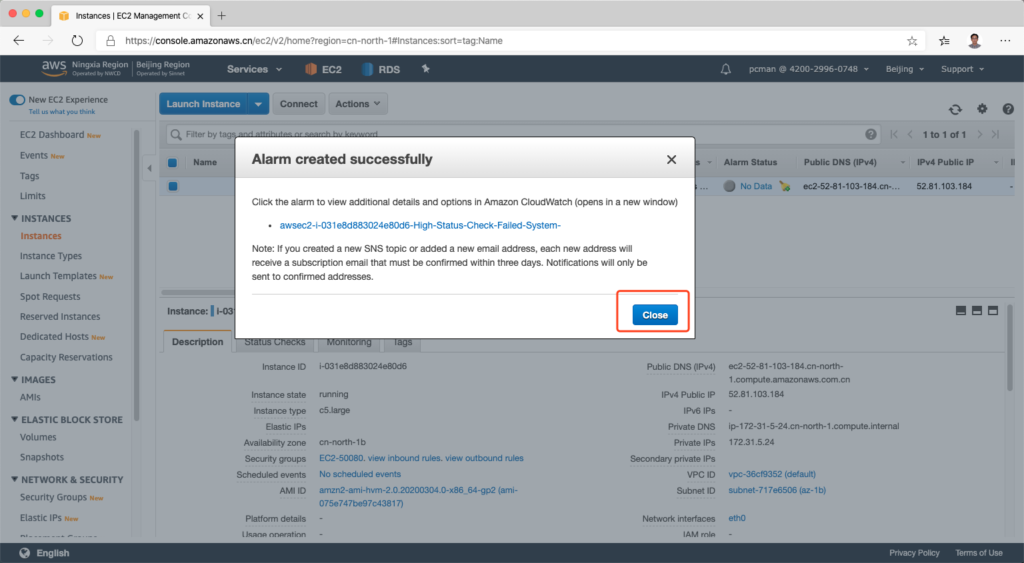Screen dimensions: 1024x563
Task: Close the alarm dialog with X icon
Action: 671,159
